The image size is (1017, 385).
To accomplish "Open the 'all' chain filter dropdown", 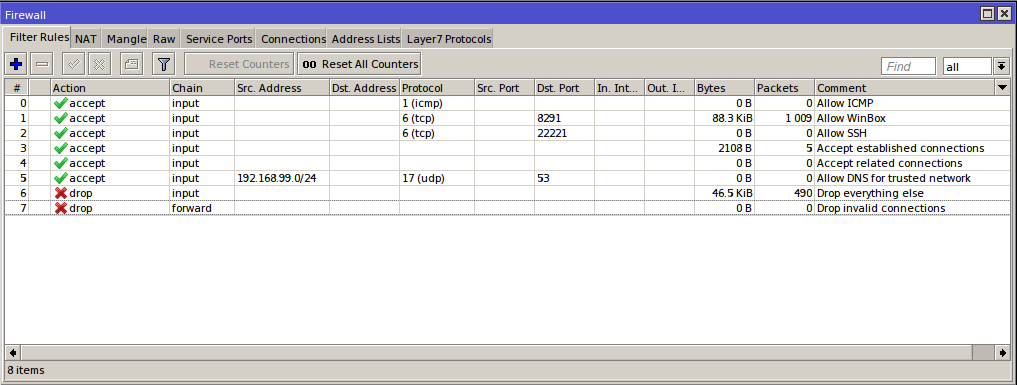I will point(1002,66).
